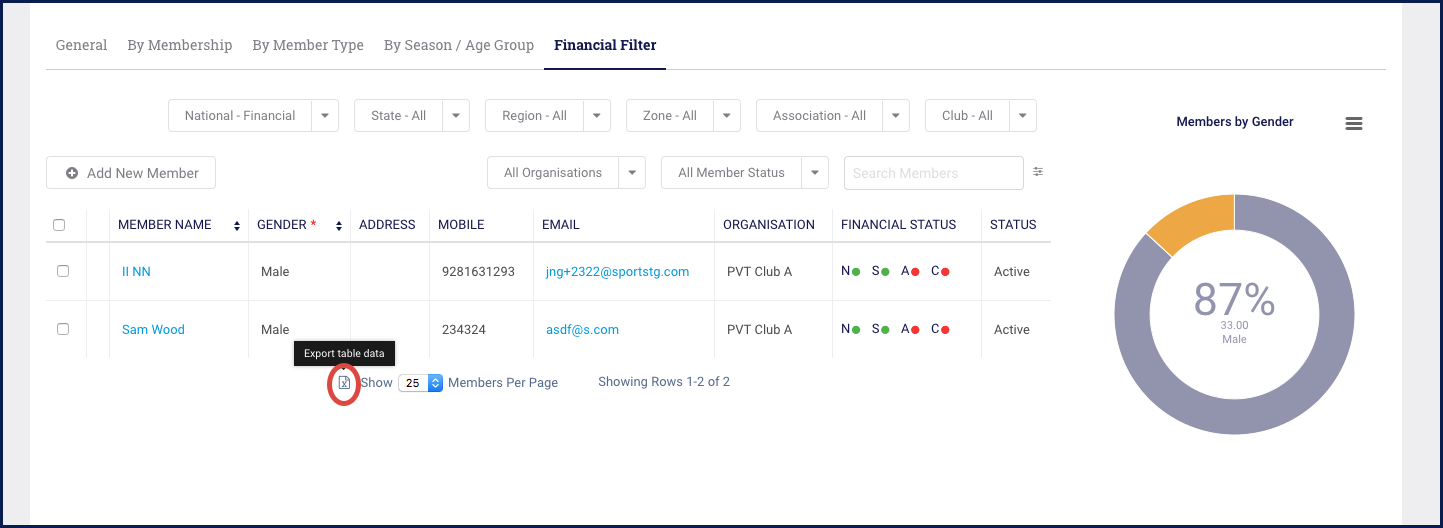Sort by Member Name column arrows

click(x=237, y=226)
